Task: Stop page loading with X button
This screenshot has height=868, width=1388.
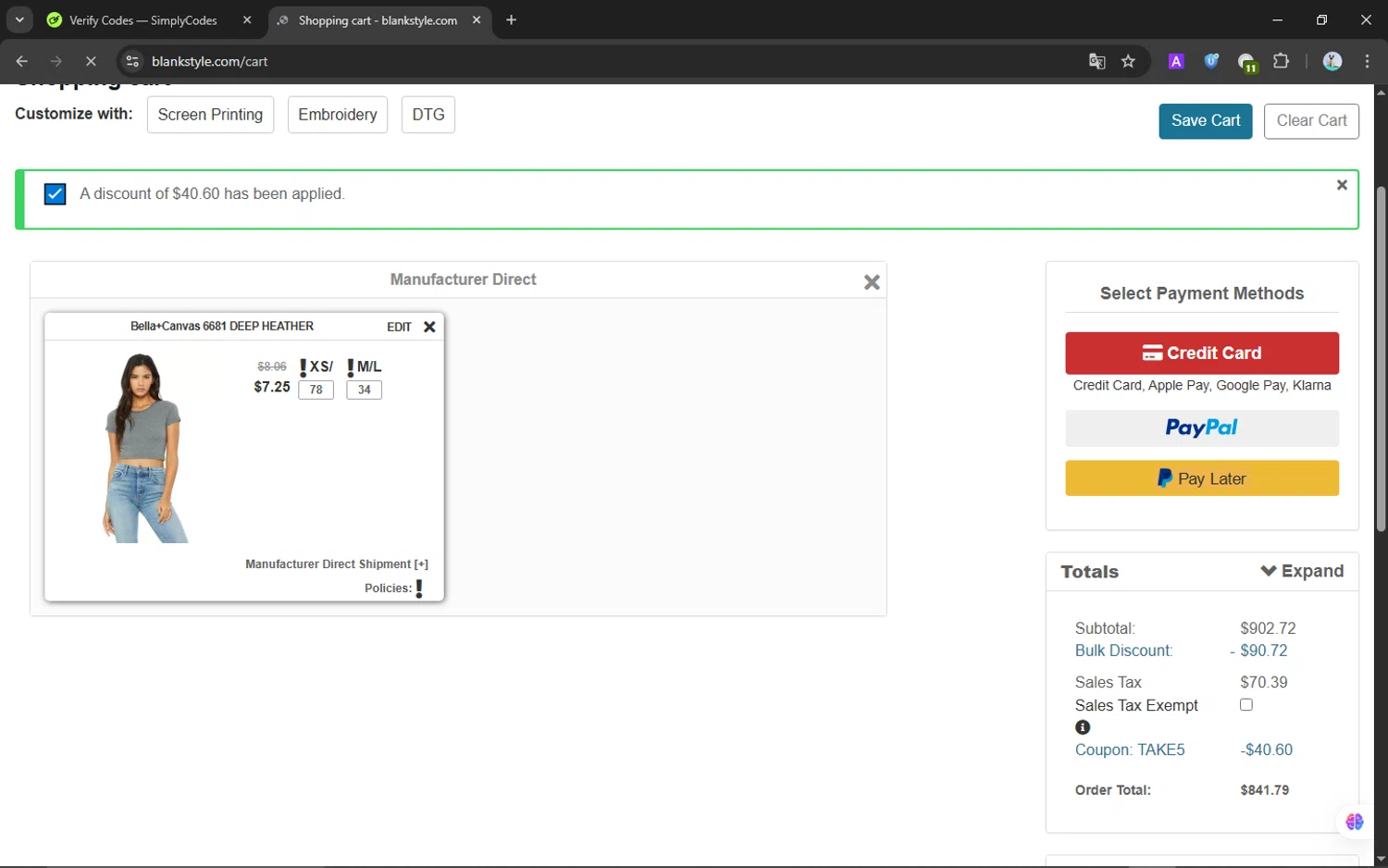Action: coord(91,61)
